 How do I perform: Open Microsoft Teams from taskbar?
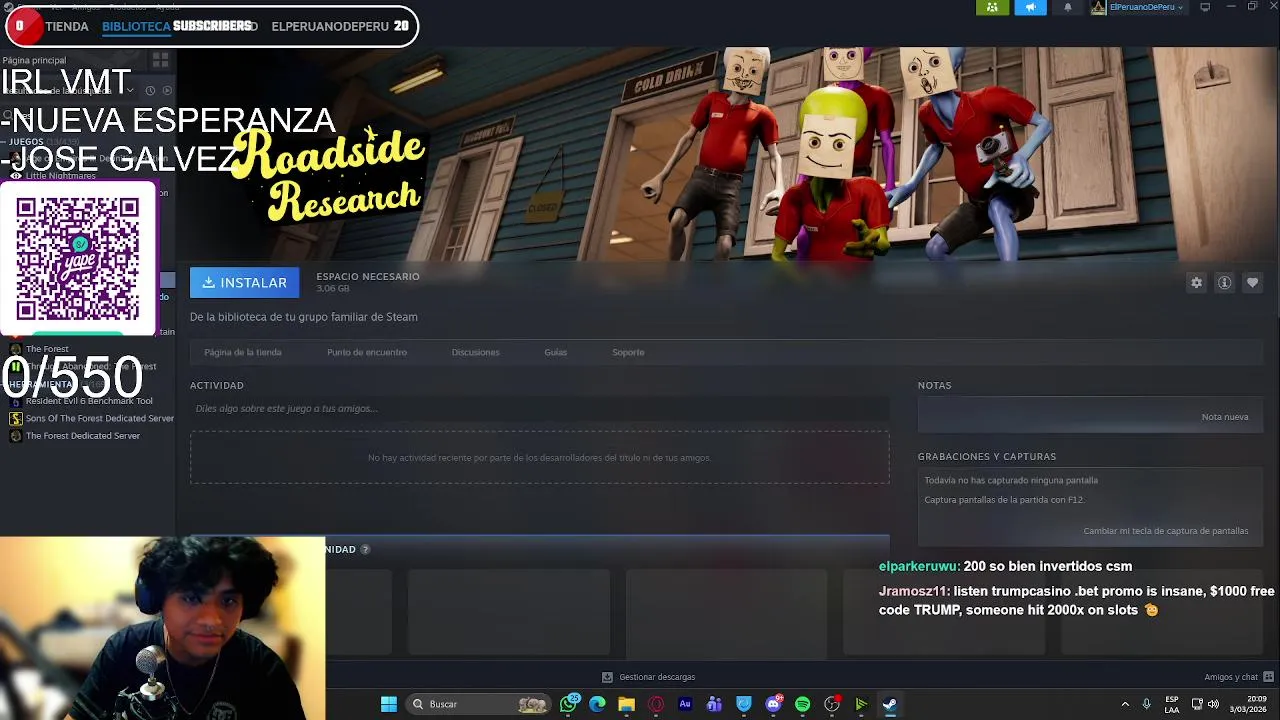(x=714, y=704)
